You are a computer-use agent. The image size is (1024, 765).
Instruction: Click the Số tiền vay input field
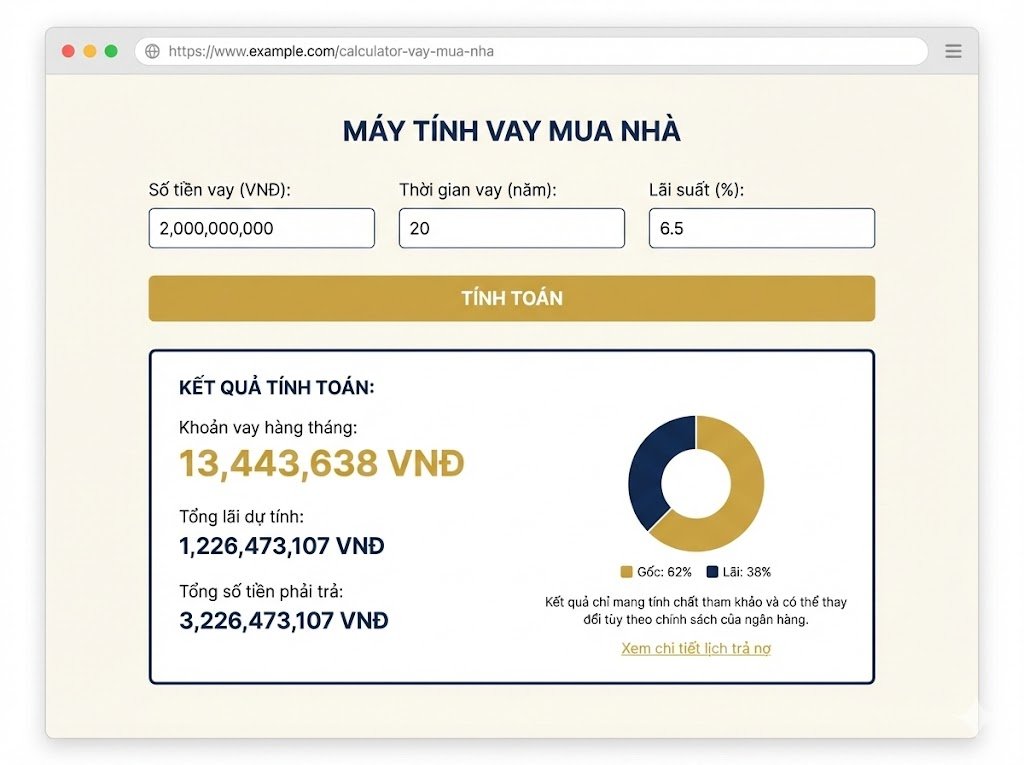[x=261, y=228]
